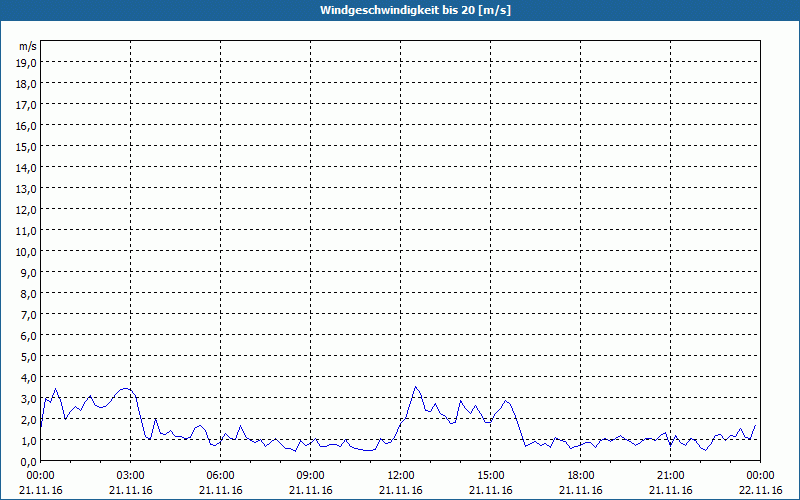Click the '09:00' time axis label
800x500 pixels.
(311, 476)
